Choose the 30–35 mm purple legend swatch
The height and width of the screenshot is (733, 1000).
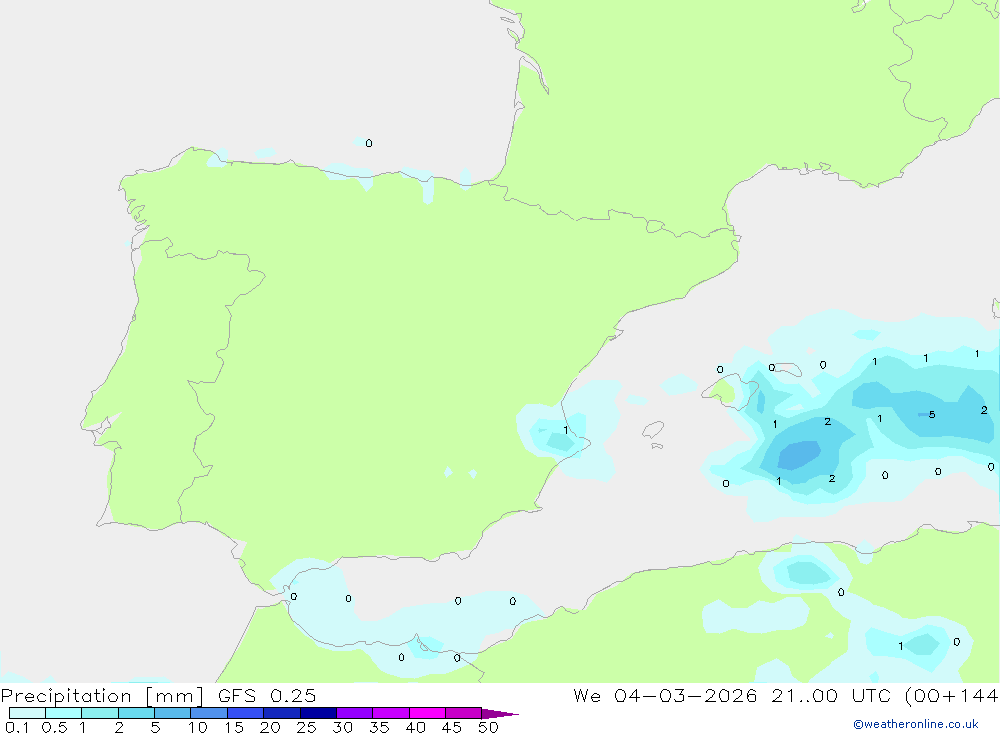pyautogui.click(x=355, y=713)
